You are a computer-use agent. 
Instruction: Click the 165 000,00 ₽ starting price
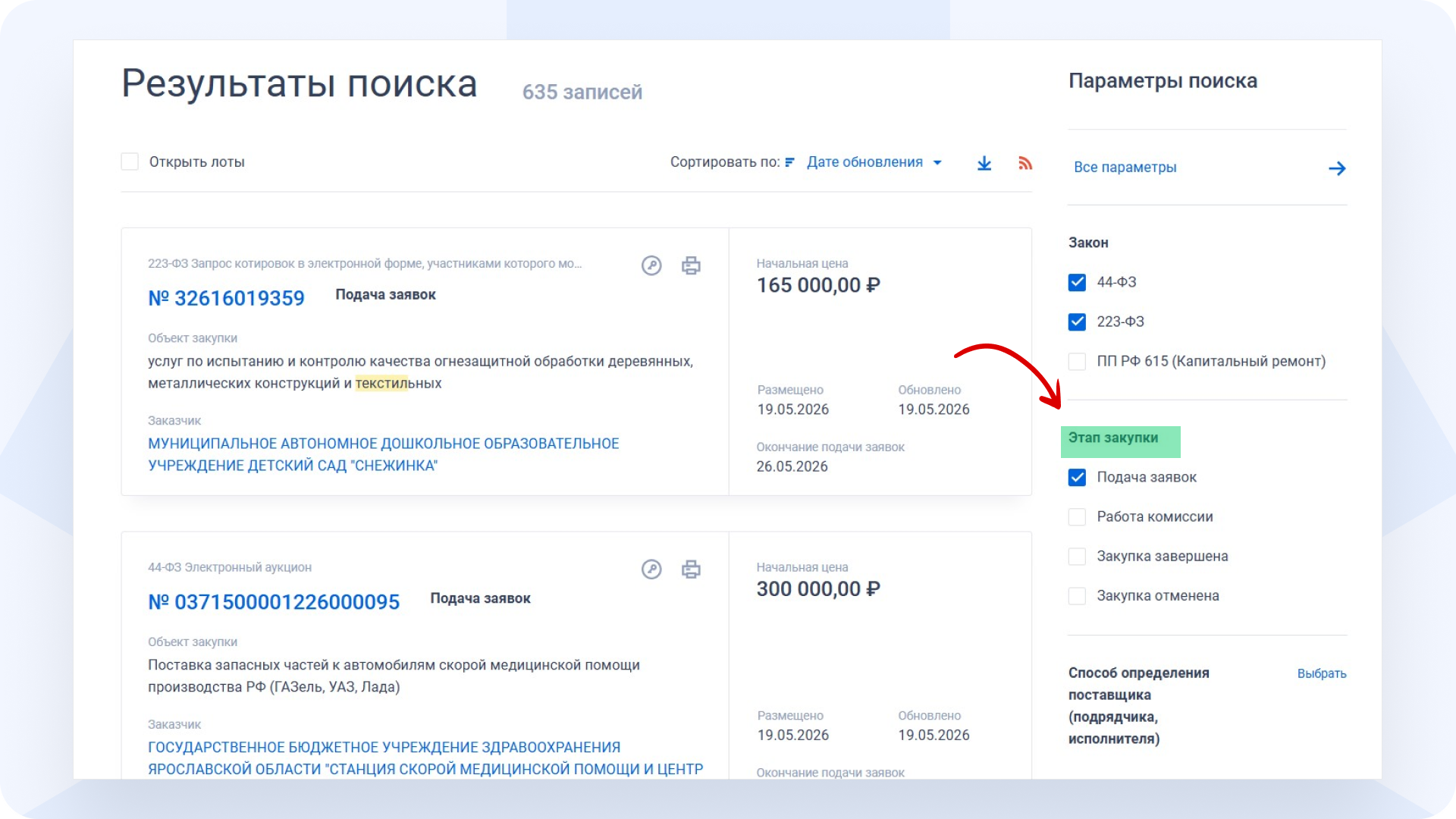point(818,285)
